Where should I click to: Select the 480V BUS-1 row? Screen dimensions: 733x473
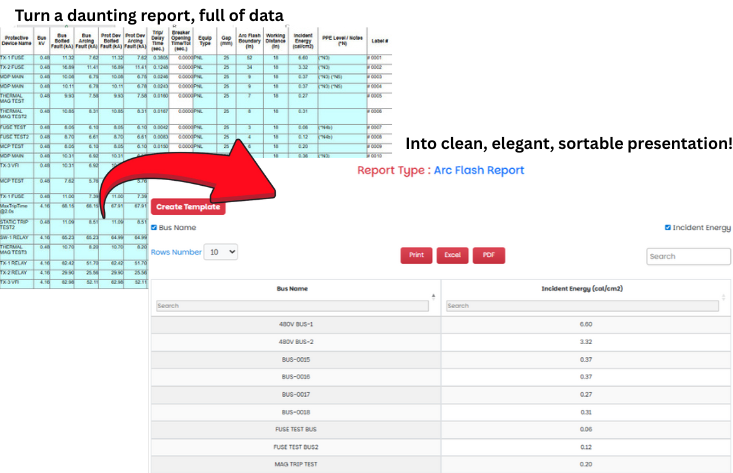296,325
